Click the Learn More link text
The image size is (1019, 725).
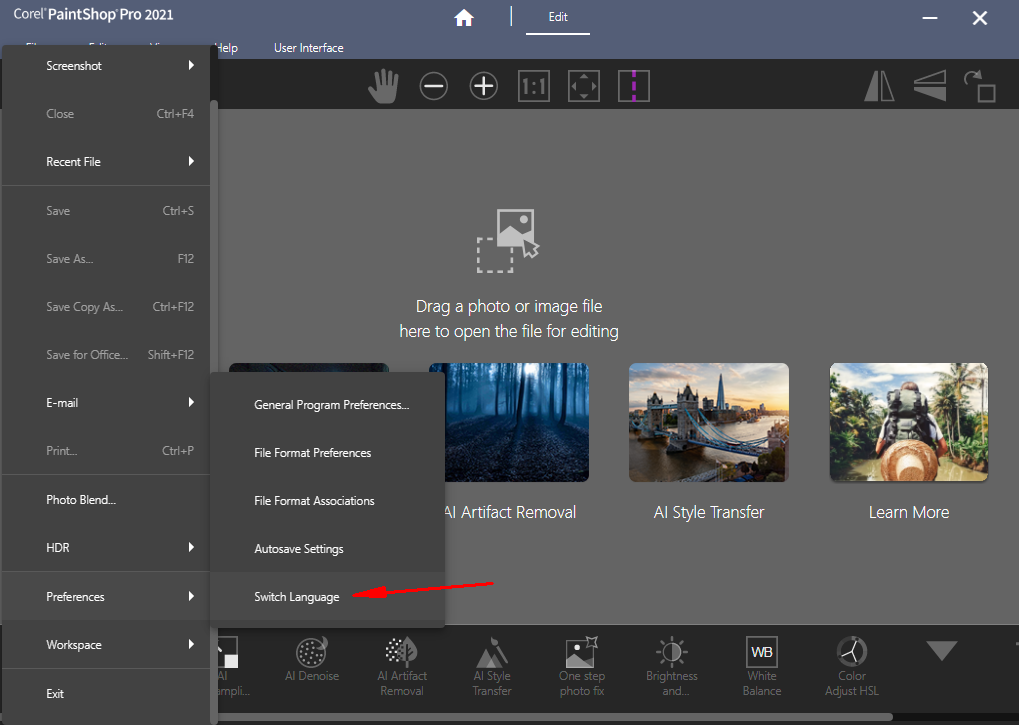pyautogui.click(x=909, y=513)
